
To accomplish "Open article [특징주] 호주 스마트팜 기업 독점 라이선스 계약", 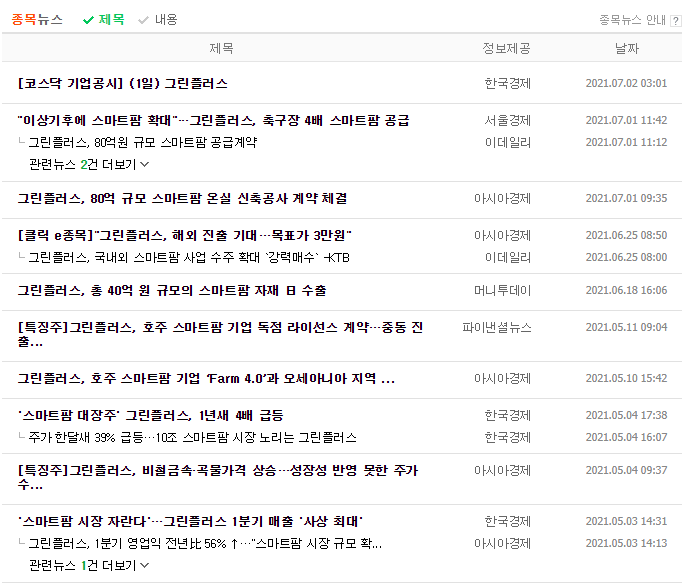I will 220,334.
